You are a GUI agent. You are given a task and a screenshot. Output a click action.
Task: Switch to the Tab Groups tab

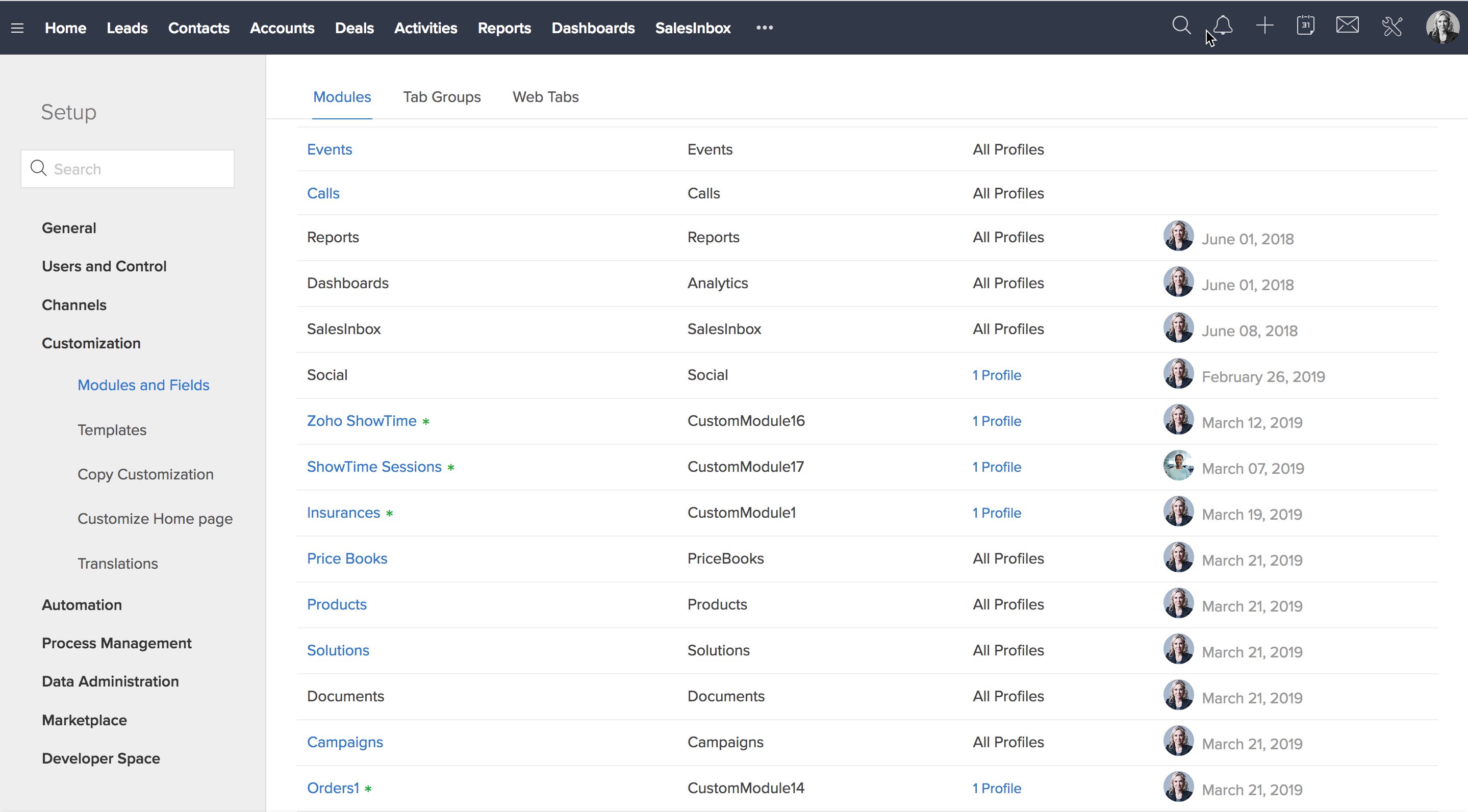pyautogui.click(x=442, y=97)
